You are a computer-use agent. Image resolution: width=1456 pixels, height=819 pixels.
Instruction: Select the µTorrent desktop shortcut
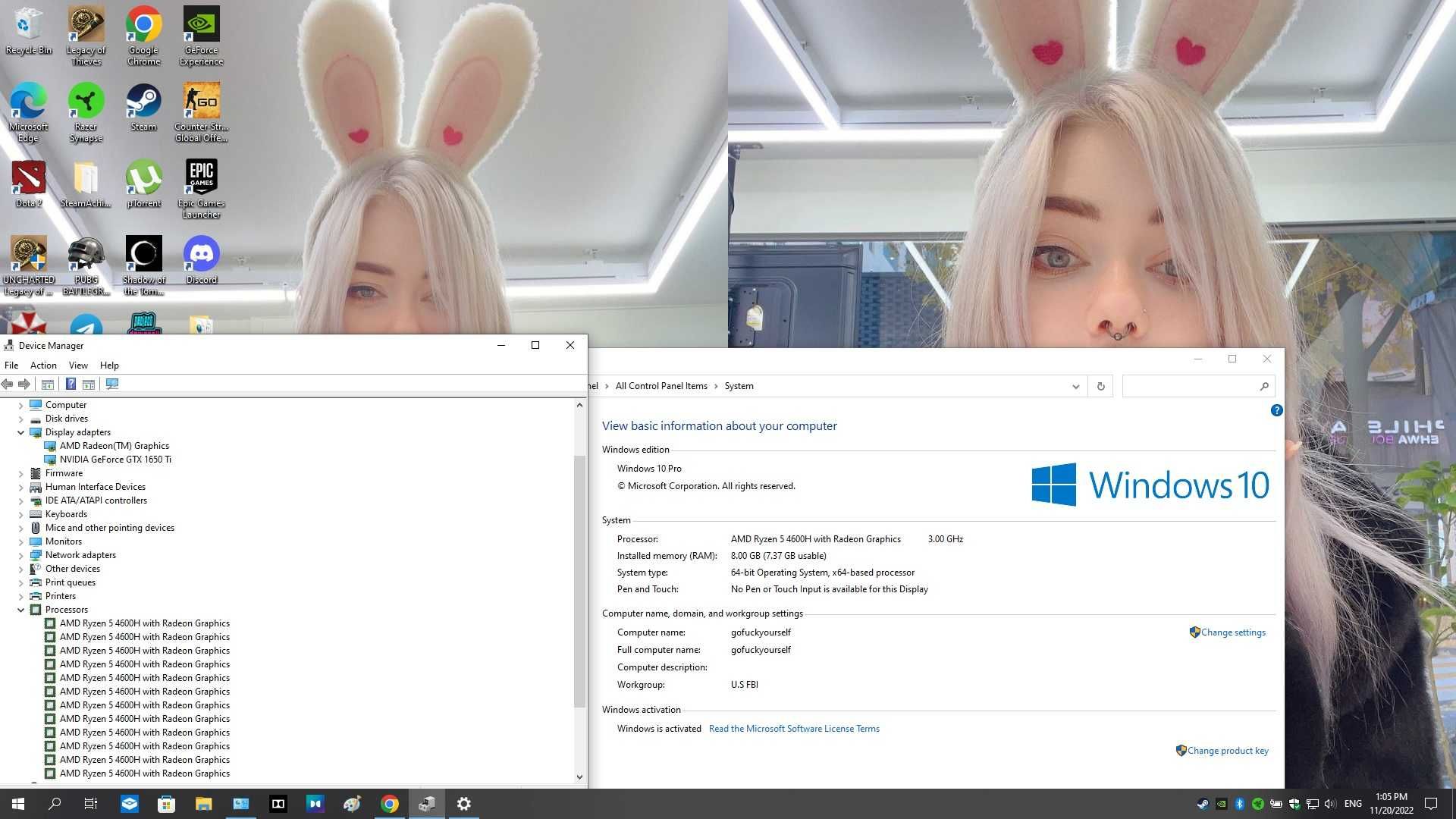coord(144,184)
